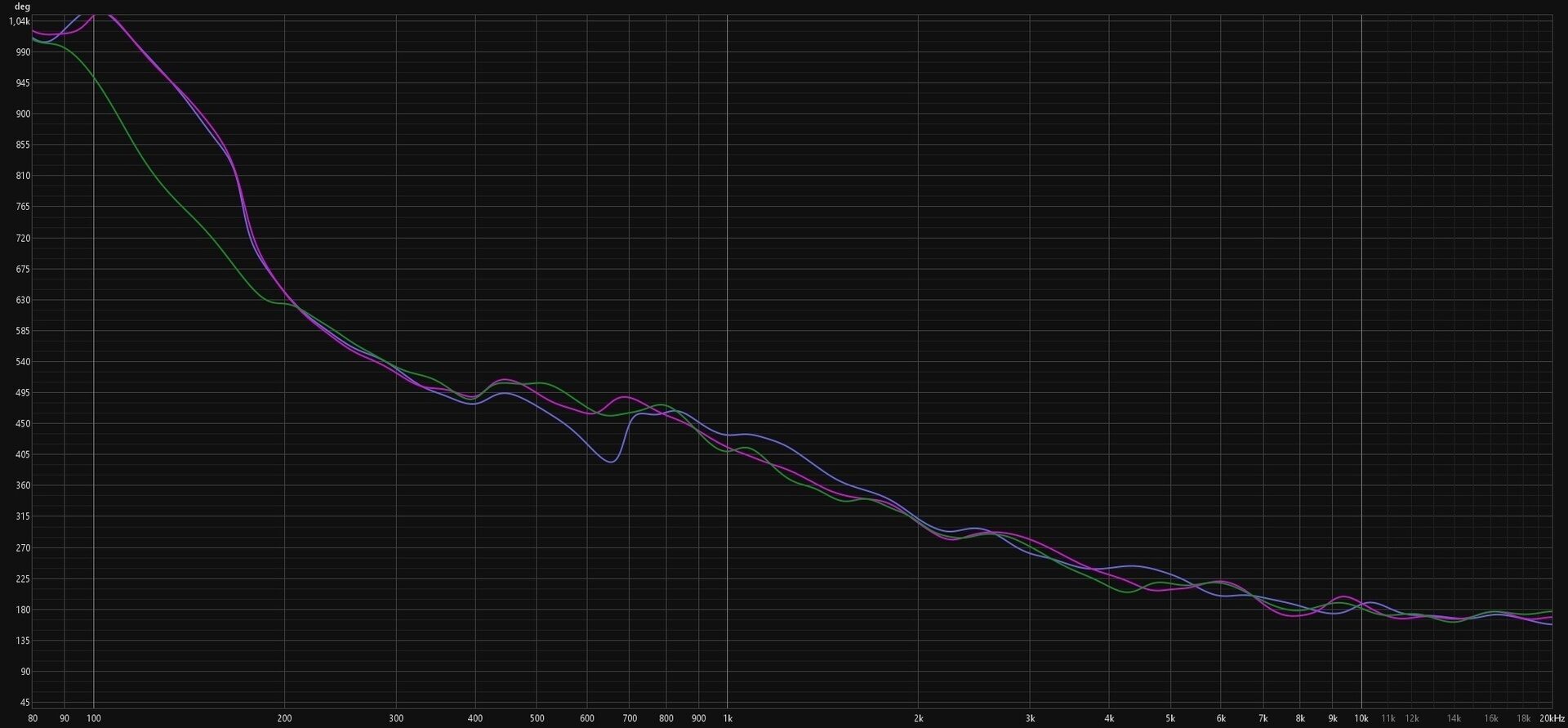
Task: Select the 16k frequency axis label
Action: tap(1491, 719)
